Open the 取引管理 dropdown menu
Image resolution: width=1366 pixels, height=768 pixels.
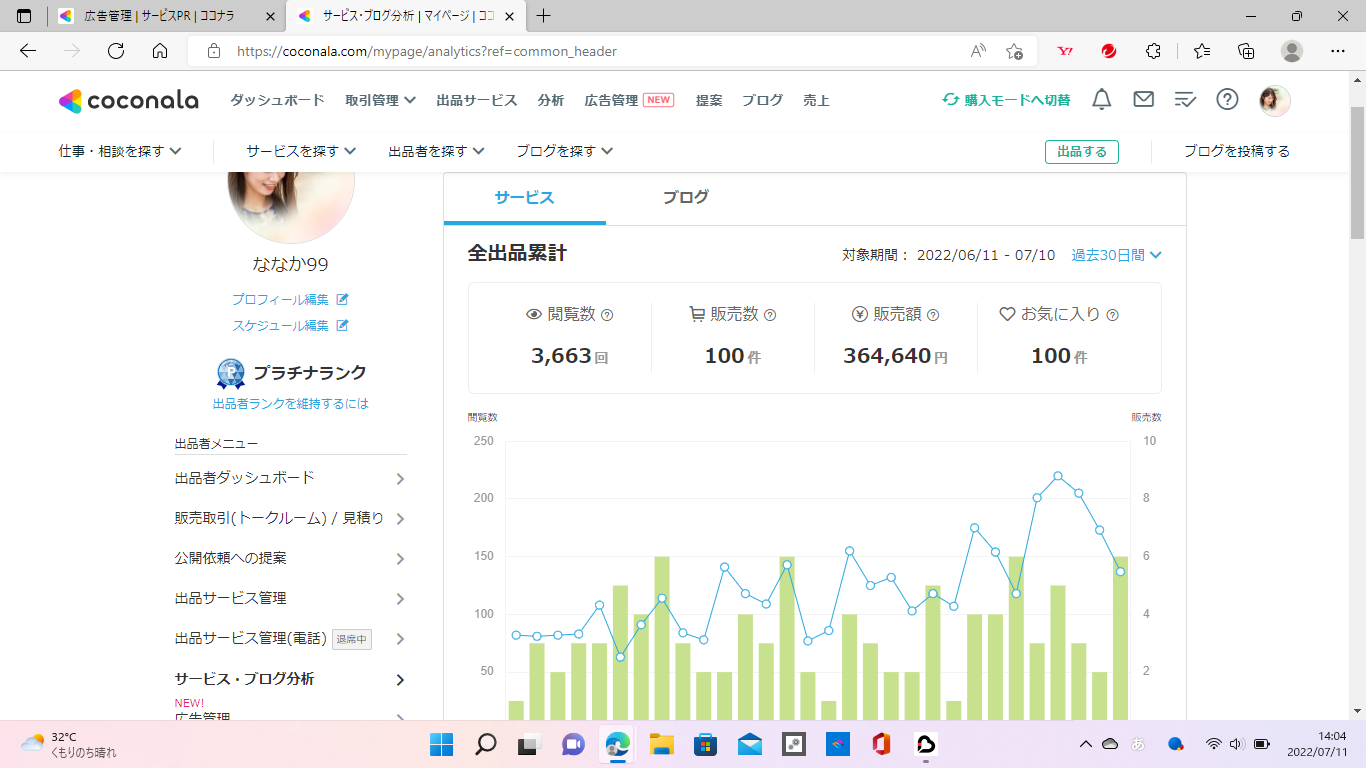pyautogui.click(x=380, y=100)
